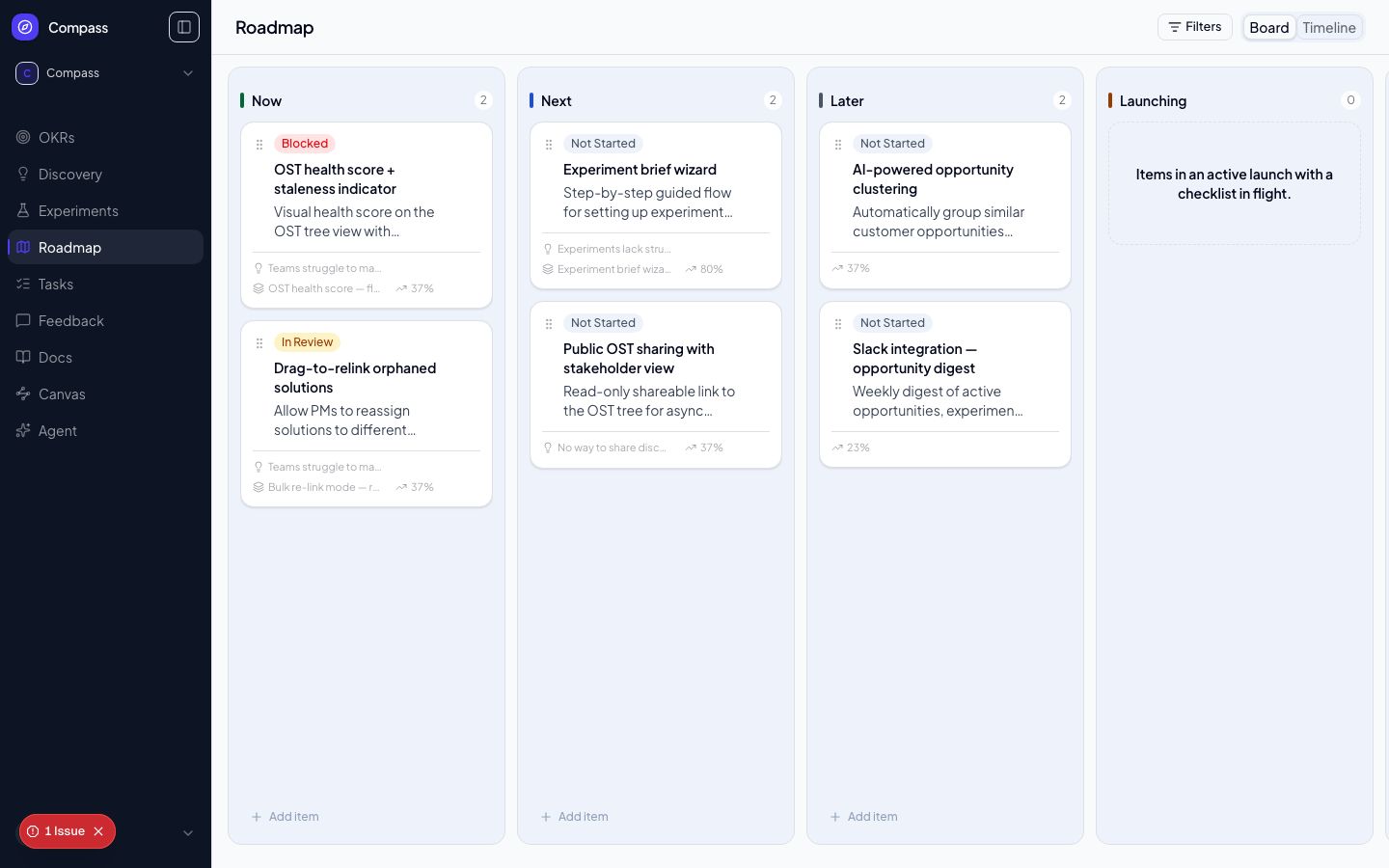Click drag handle on Slack integration card

pos(838,324)
